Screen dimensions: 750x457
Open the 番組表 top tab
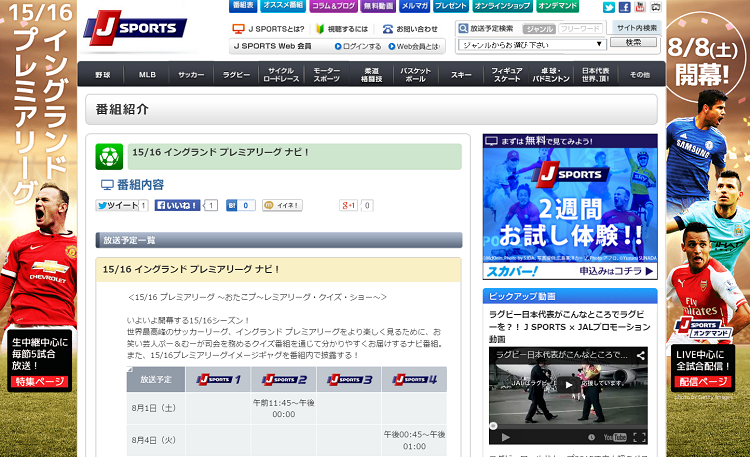click(x=243, y=6)
